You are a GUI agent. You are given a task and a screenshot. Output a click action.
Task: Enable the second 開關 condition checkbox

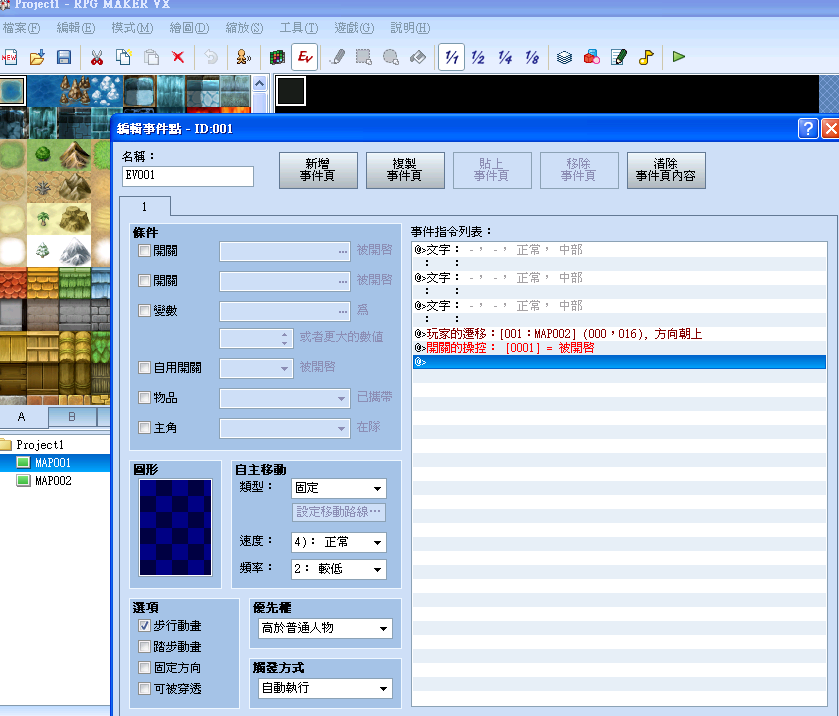[144, 280]
